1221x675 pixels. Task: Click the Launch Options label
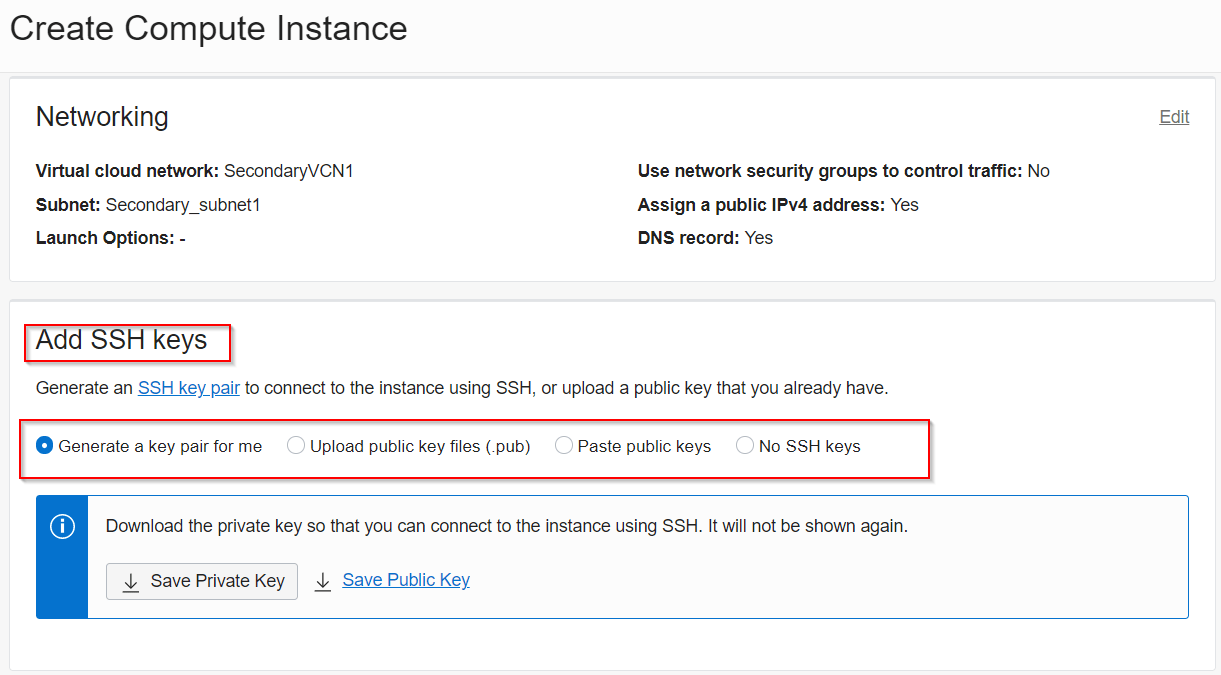(x=105, y=238)
